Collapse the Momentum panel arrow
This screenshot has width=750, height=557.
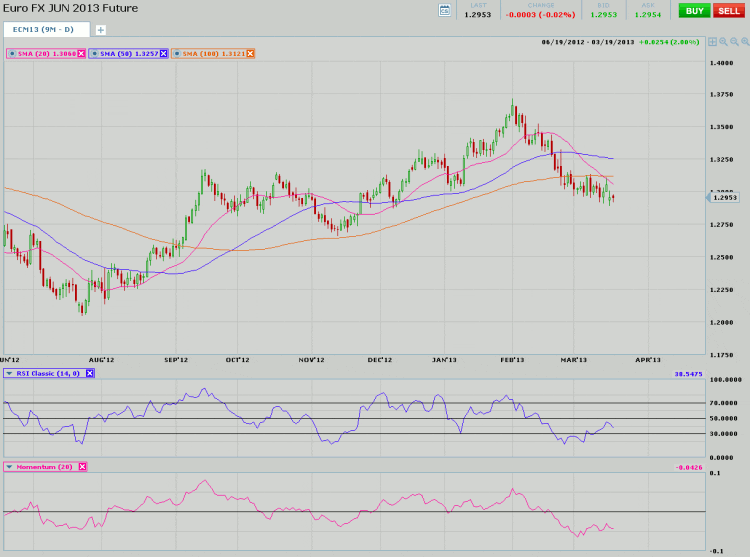pos(10,466)
